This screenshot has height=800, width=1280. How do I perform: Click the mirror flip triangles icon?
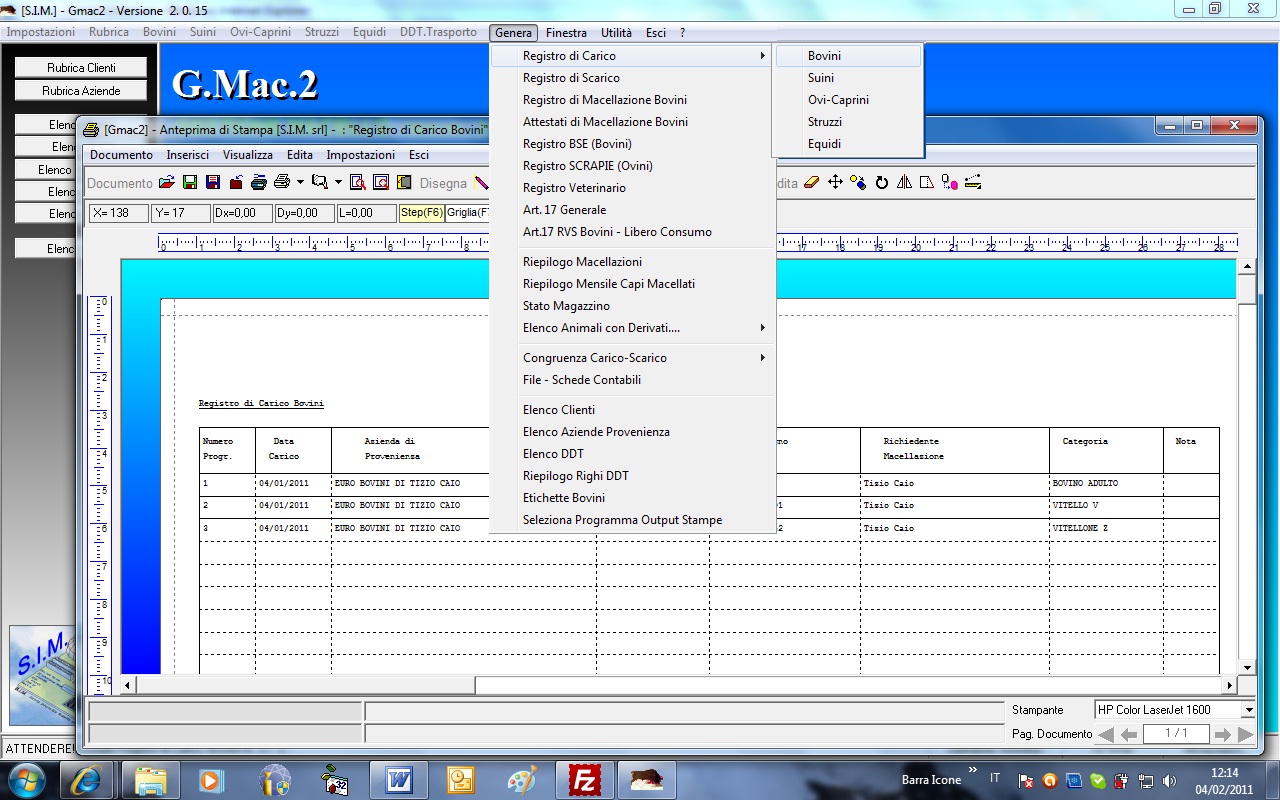click(904, 182)
